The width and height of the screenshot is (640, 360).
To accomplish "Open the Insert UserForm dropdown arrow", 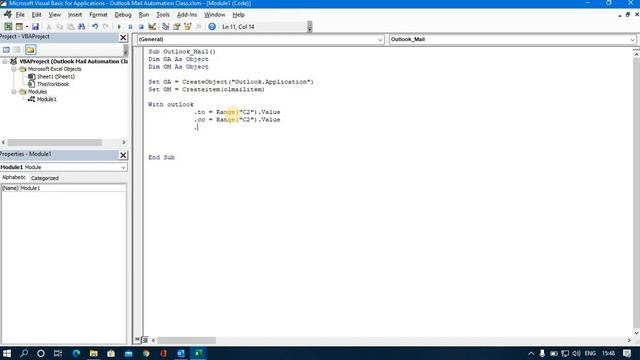I will (27, 27).
